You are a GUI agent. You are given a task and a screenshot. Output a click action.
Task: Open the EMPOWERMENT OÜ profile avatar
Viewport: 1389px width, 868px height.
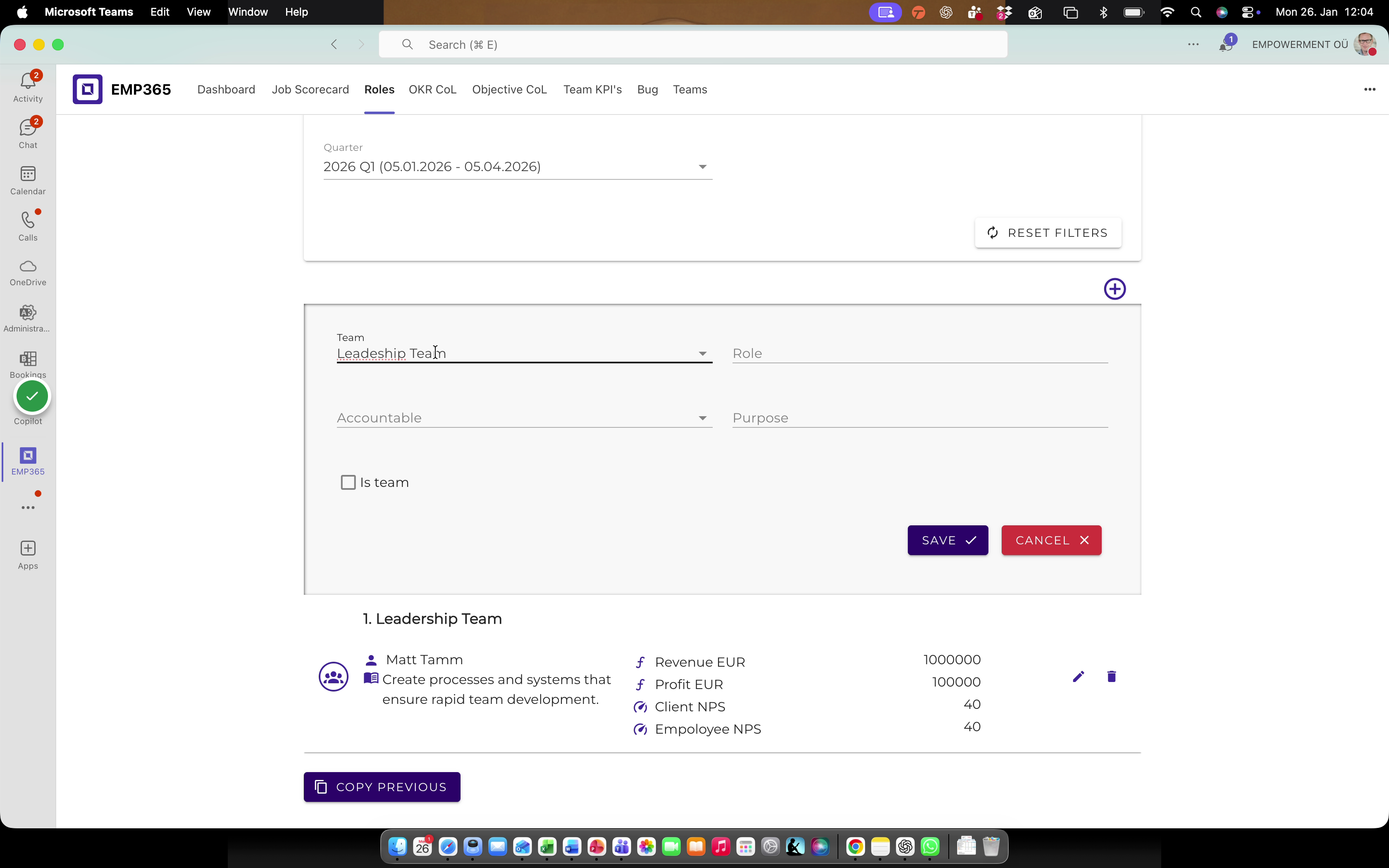(1365, 44)
